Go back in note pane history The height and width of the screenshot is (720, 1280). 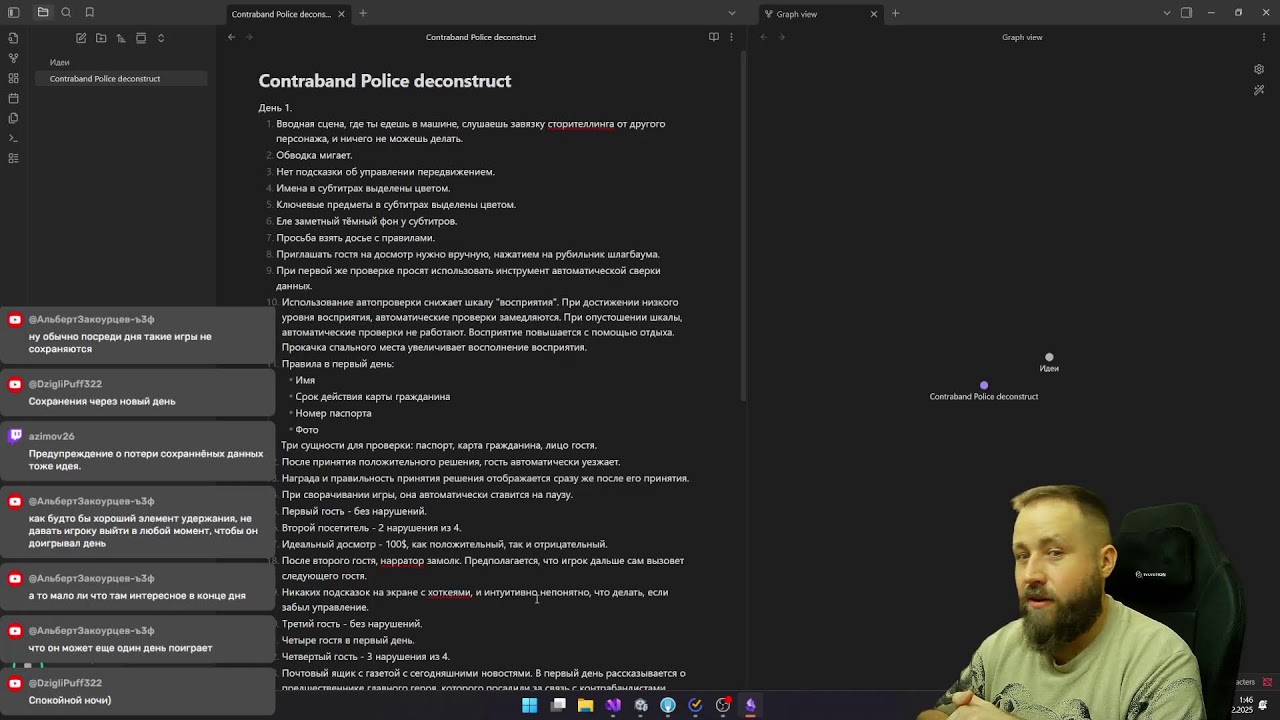click(231, 37)
